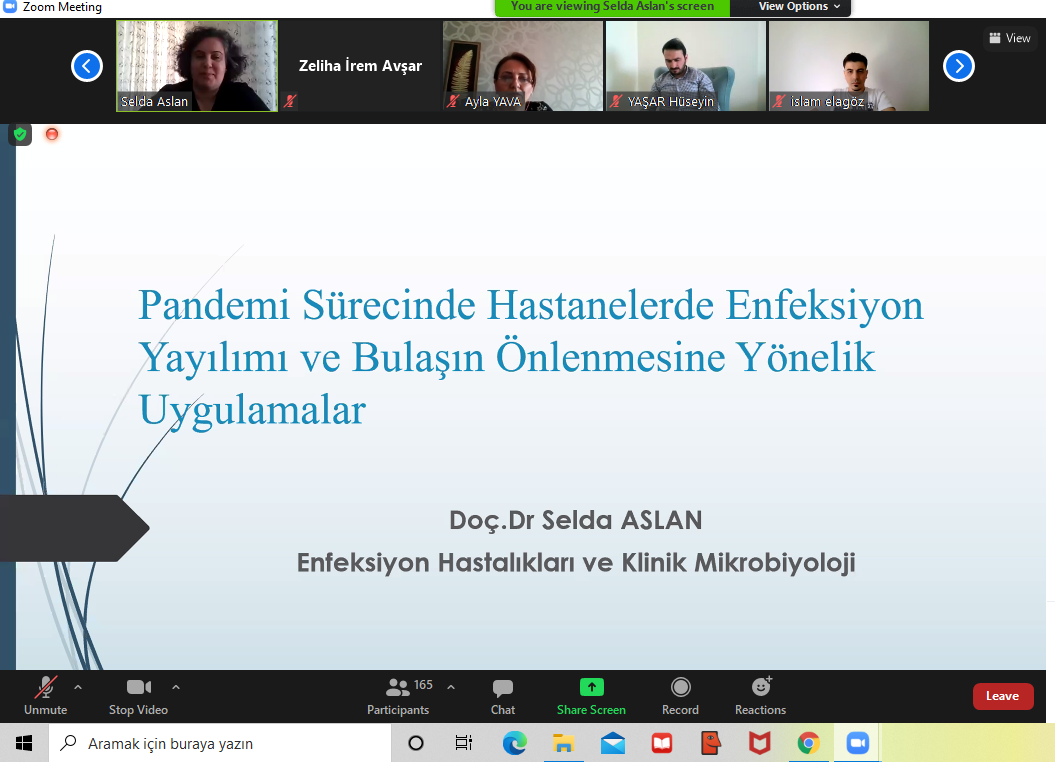Show previous participants with left arrow
This screenshot has width=1055, height=762.
click(87, 66)
